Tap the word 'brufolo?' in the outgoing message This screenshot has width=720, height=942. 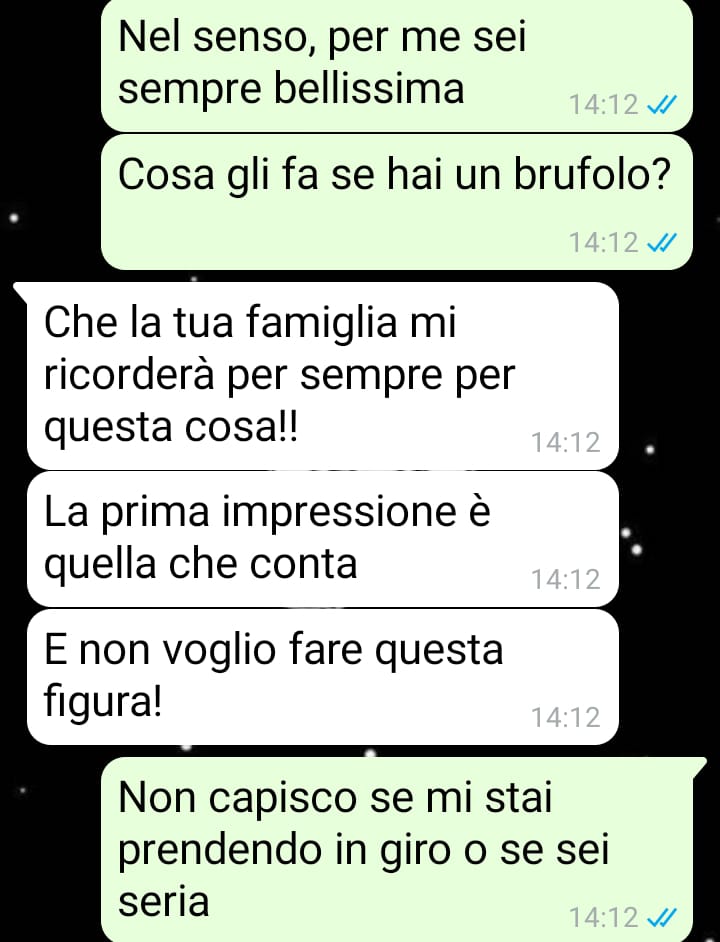point(591,174)
